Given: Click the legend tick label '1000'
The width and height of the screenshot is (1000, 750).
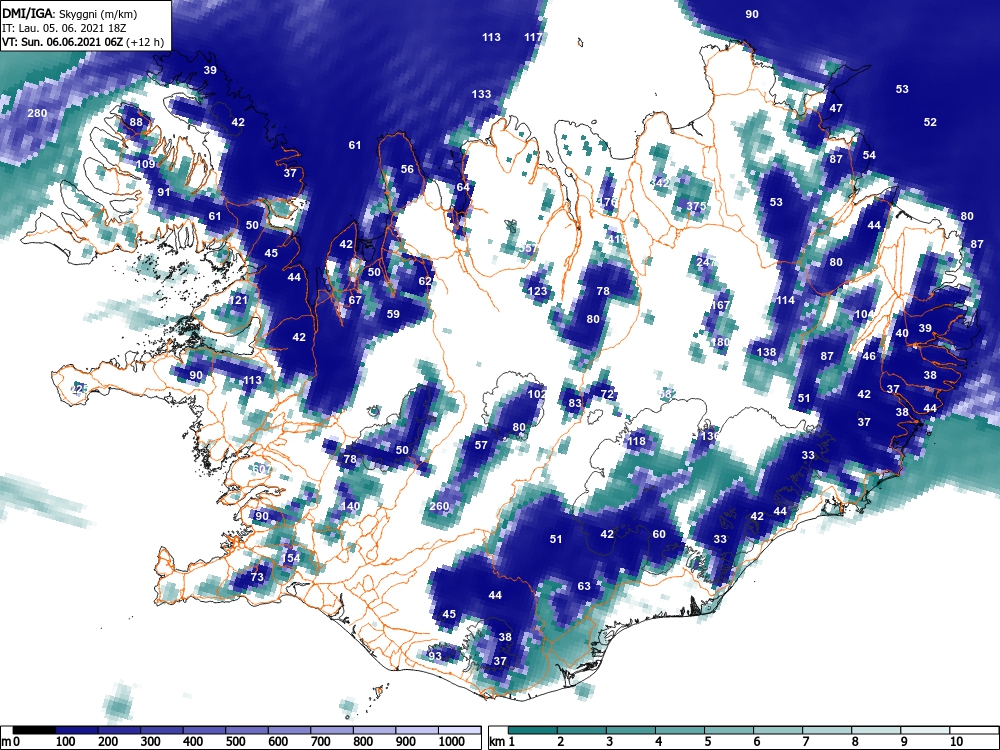Looking at the screenshot, I should coord(452,742).
